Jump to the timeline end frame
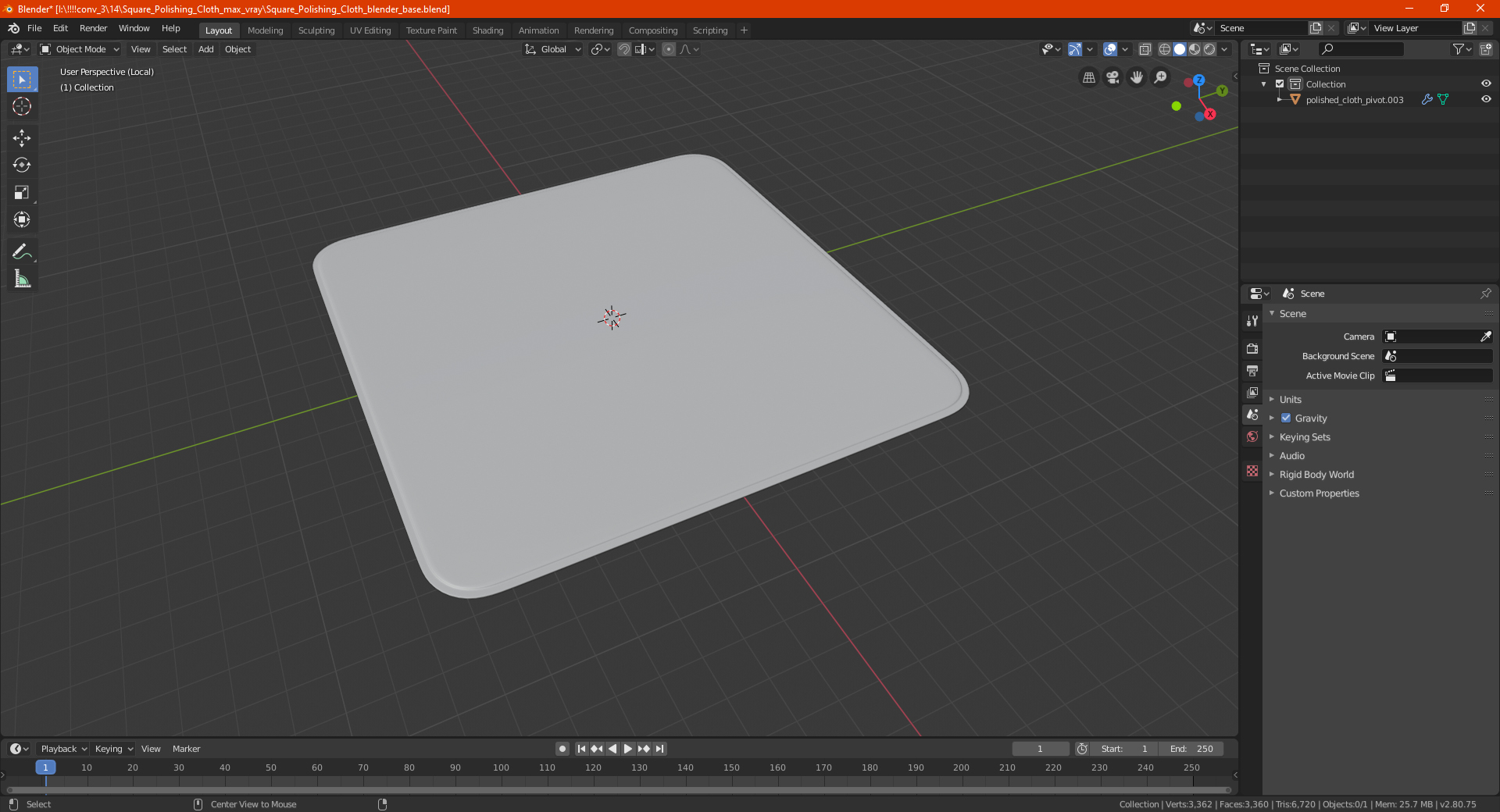Screen dimensions: 1500x812 tap(659, 749)
